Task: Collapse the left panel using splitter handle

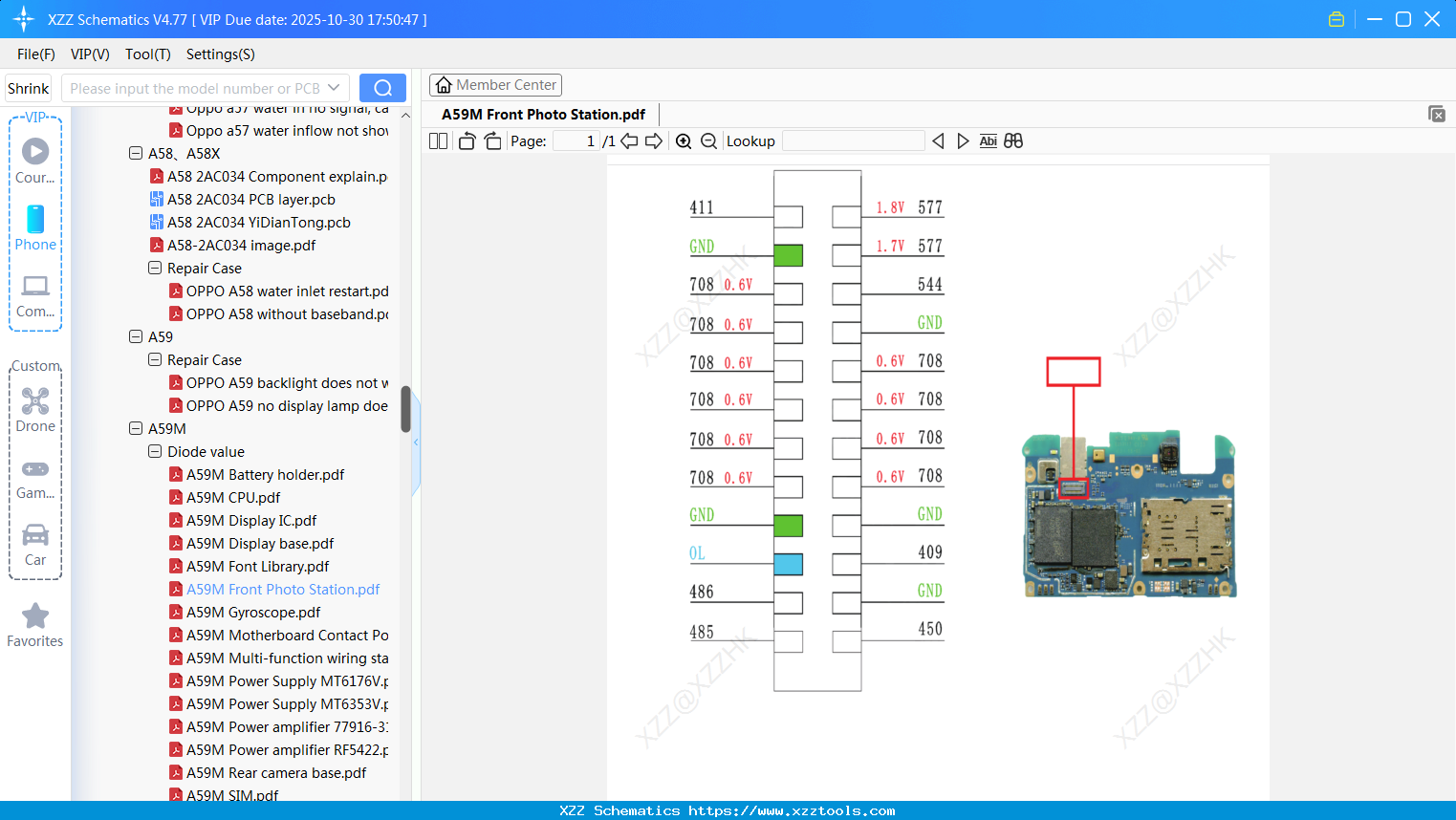Action: 416,442
